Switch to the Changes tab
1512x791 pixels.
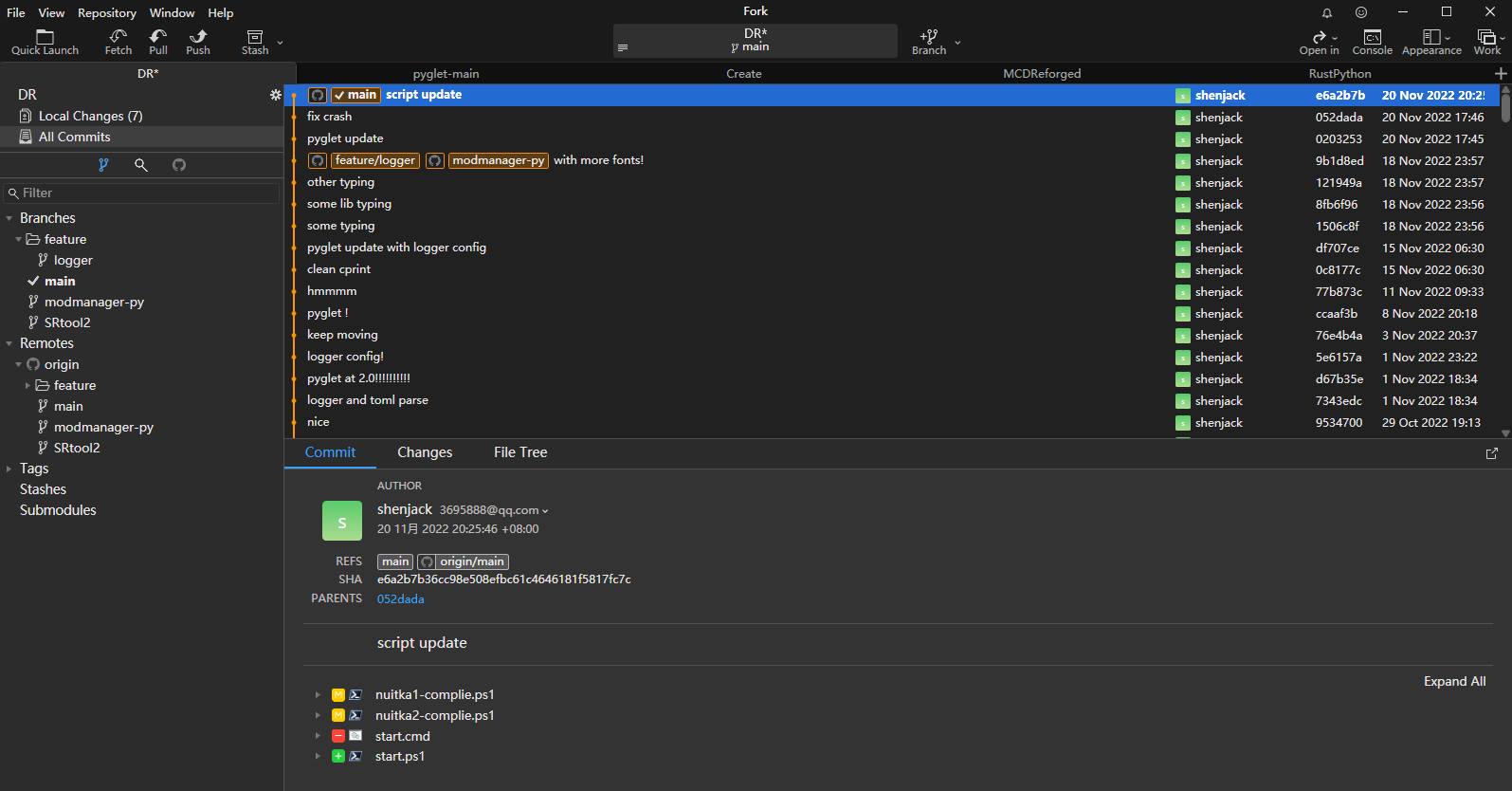pyautogui.click(x=425, y=452)
